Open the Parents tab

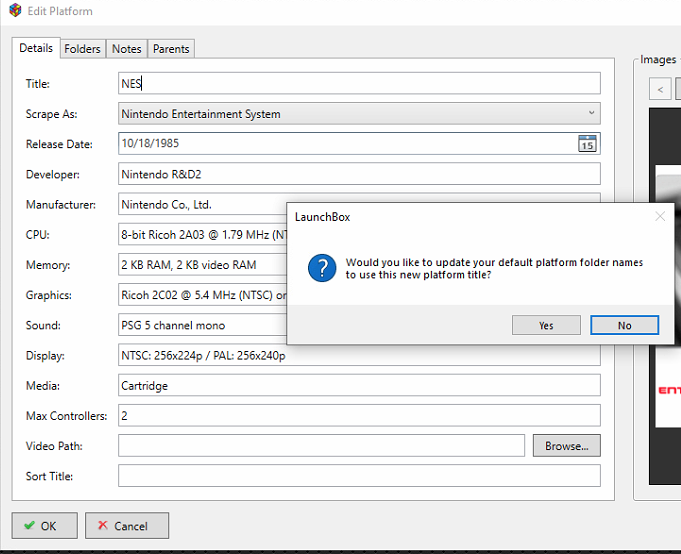[171, 49]
